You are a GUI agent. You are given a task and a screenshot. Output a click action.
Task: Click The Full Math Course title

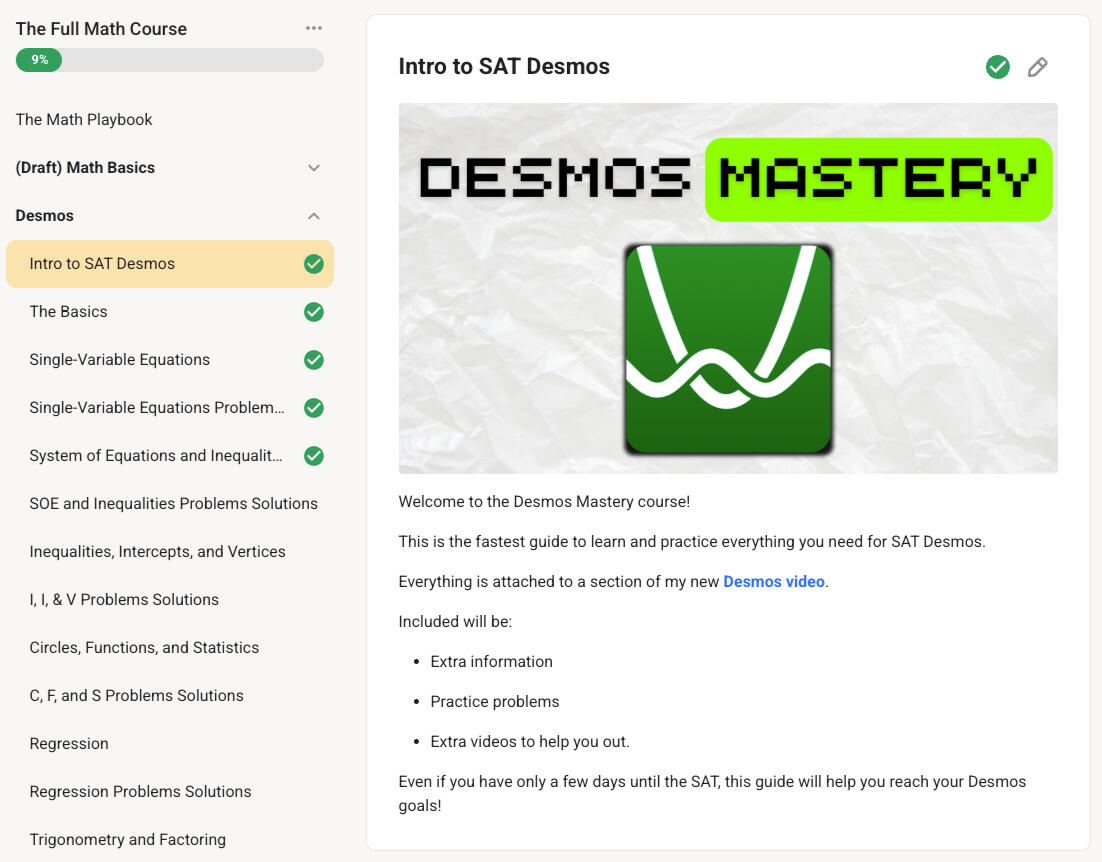(x=101, y=29)
